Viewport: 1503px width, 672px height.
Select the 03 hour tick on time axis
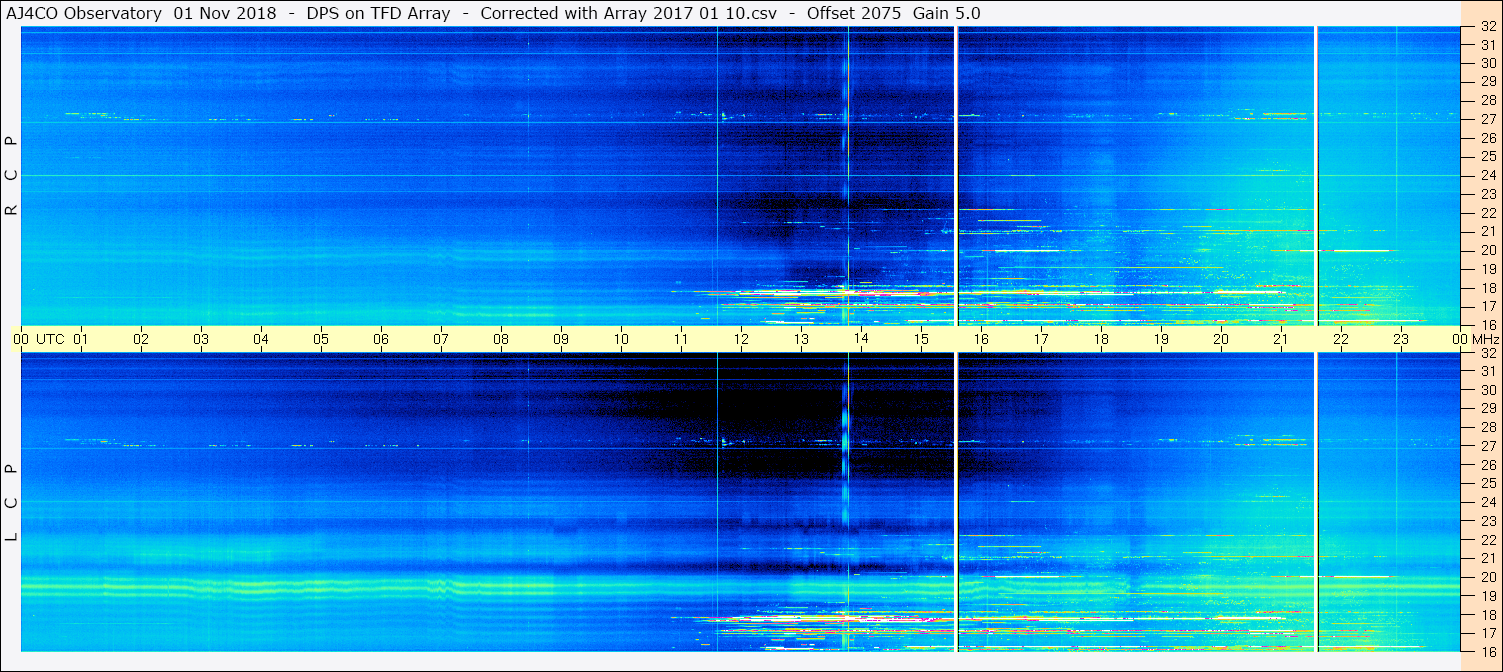click(201, 339)
